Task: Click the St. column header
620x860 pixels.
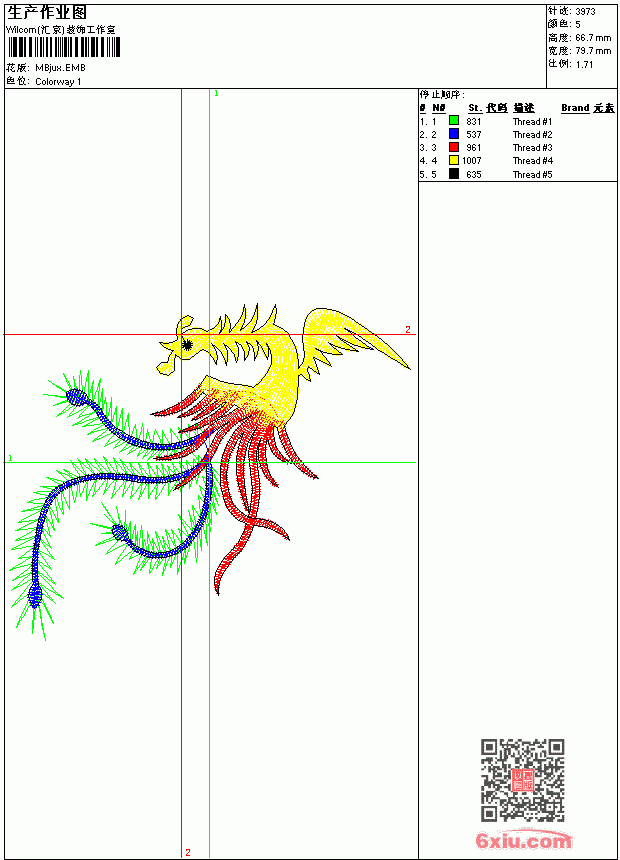Action: [475, 108]
